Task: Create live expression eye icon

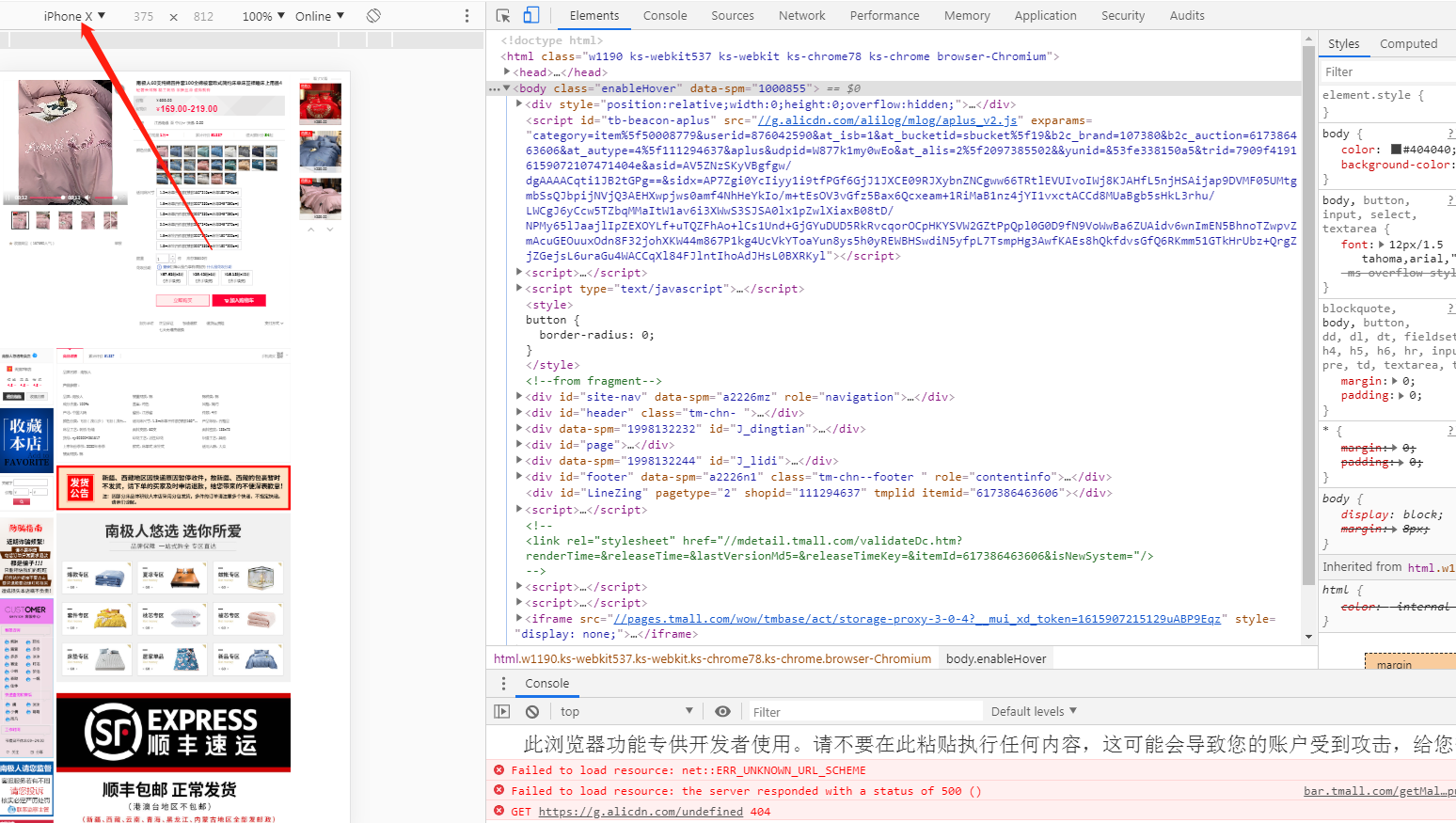Action: (722, 712)
